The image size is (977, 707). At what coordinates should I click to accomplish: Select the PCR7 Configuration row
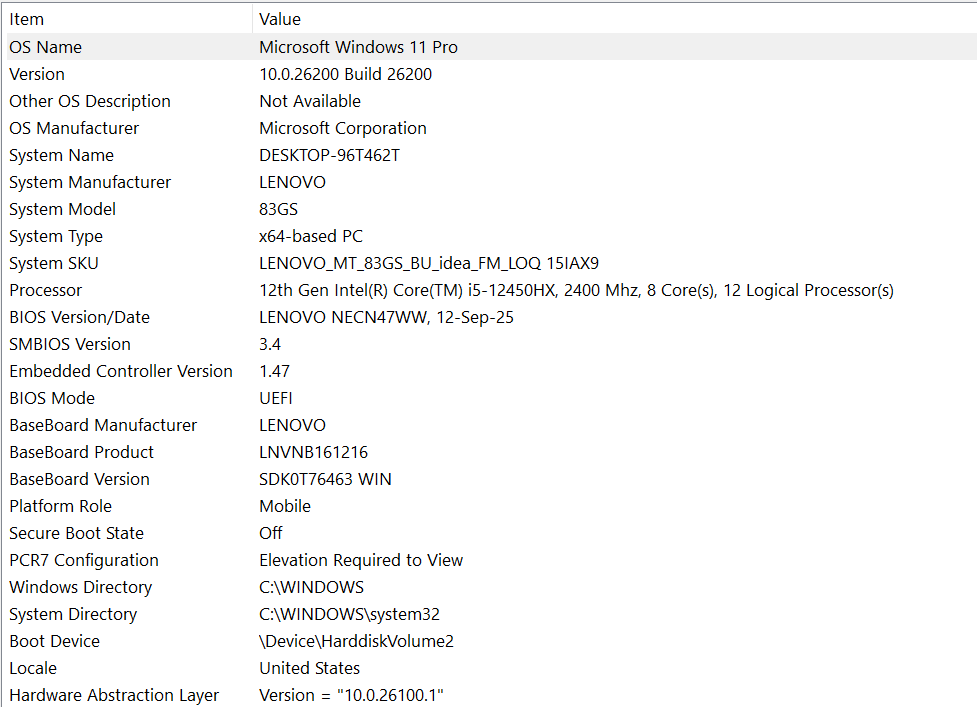click(492, 560)
